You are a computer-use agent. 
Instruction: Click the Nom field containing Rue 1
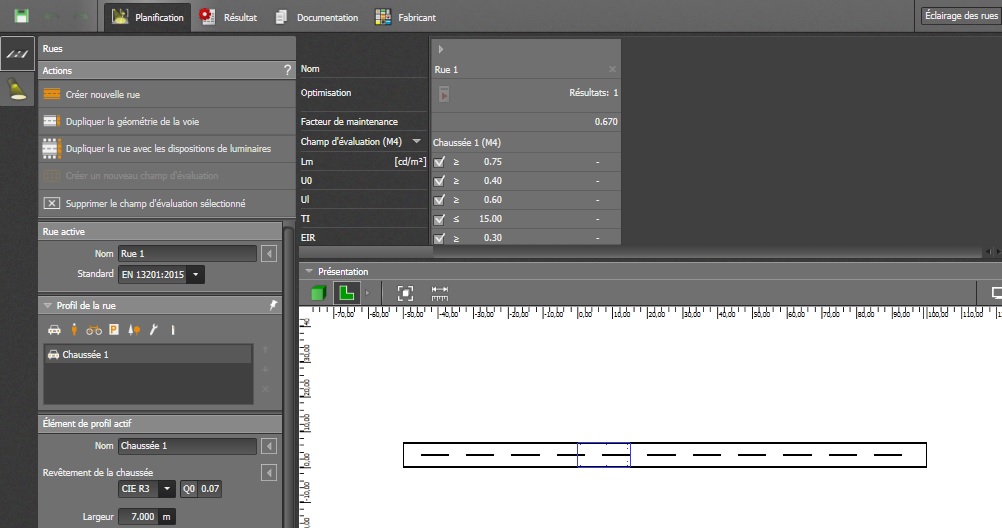(x=187, y=254)
